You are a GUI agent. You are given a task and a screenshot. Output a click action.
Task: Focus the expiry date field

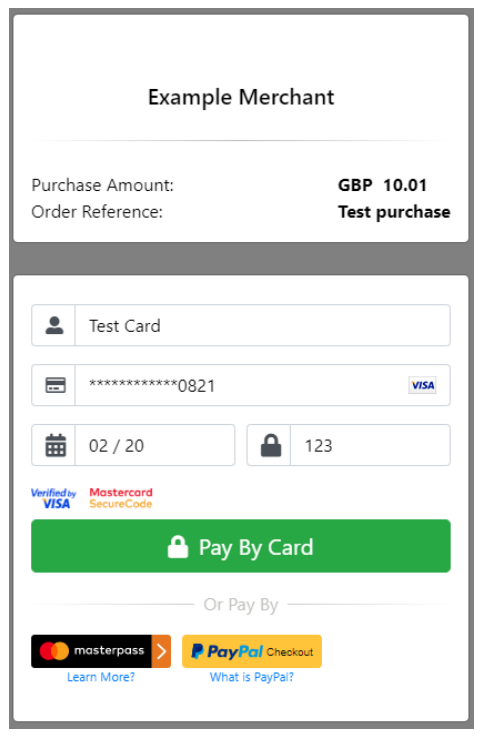point(155,445)
